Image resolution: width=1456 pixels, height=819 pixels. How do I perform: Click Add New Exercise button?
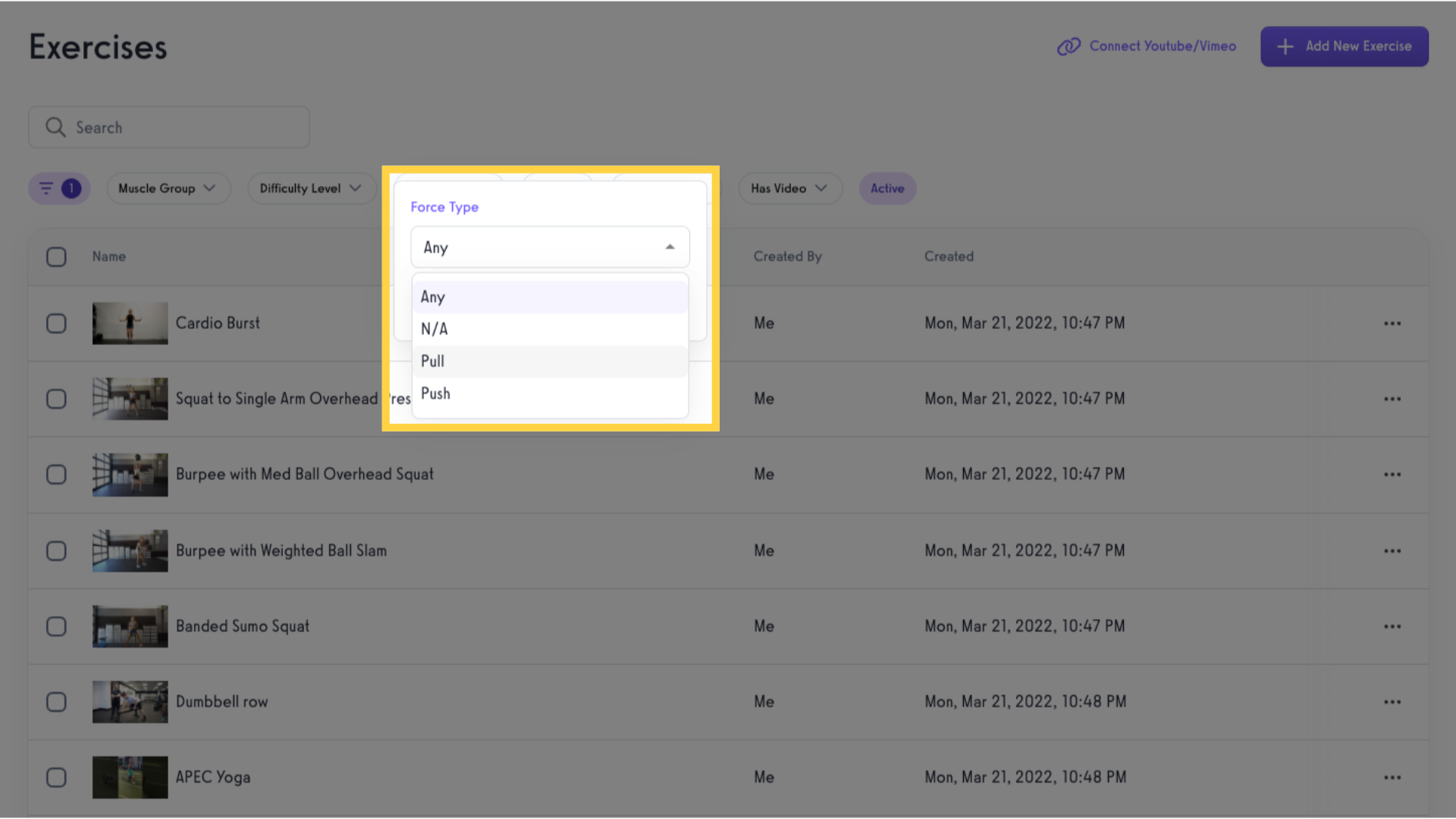pos(1345,46)
